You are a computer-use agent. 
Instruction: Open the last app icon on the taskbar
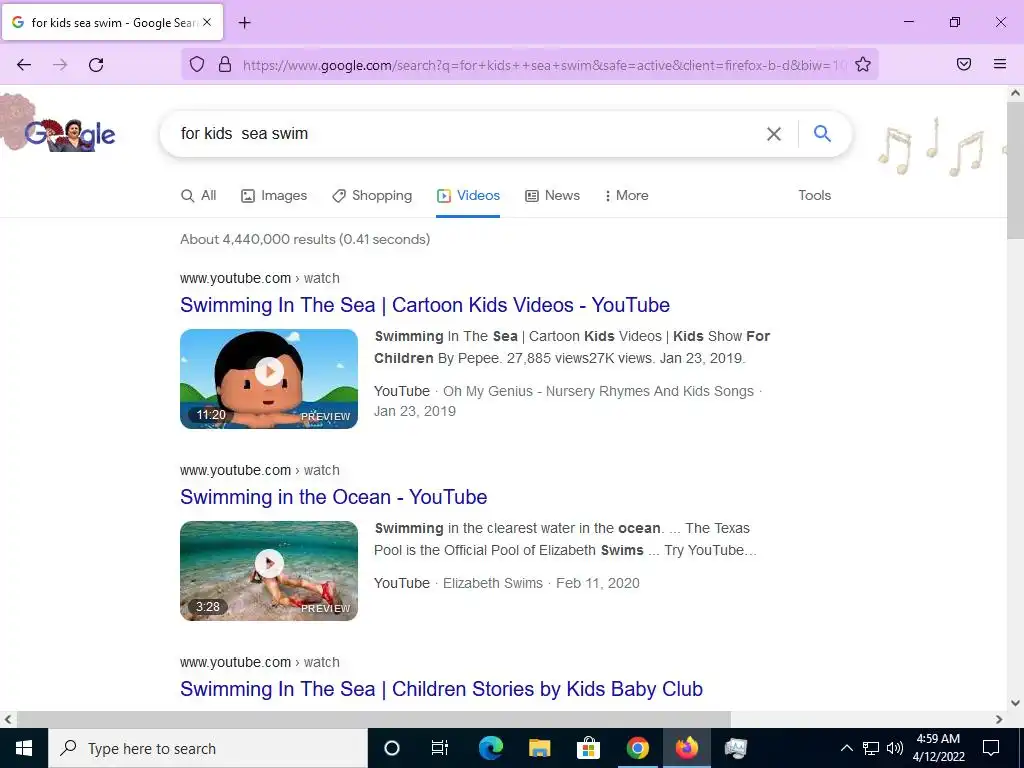[735, 748]
